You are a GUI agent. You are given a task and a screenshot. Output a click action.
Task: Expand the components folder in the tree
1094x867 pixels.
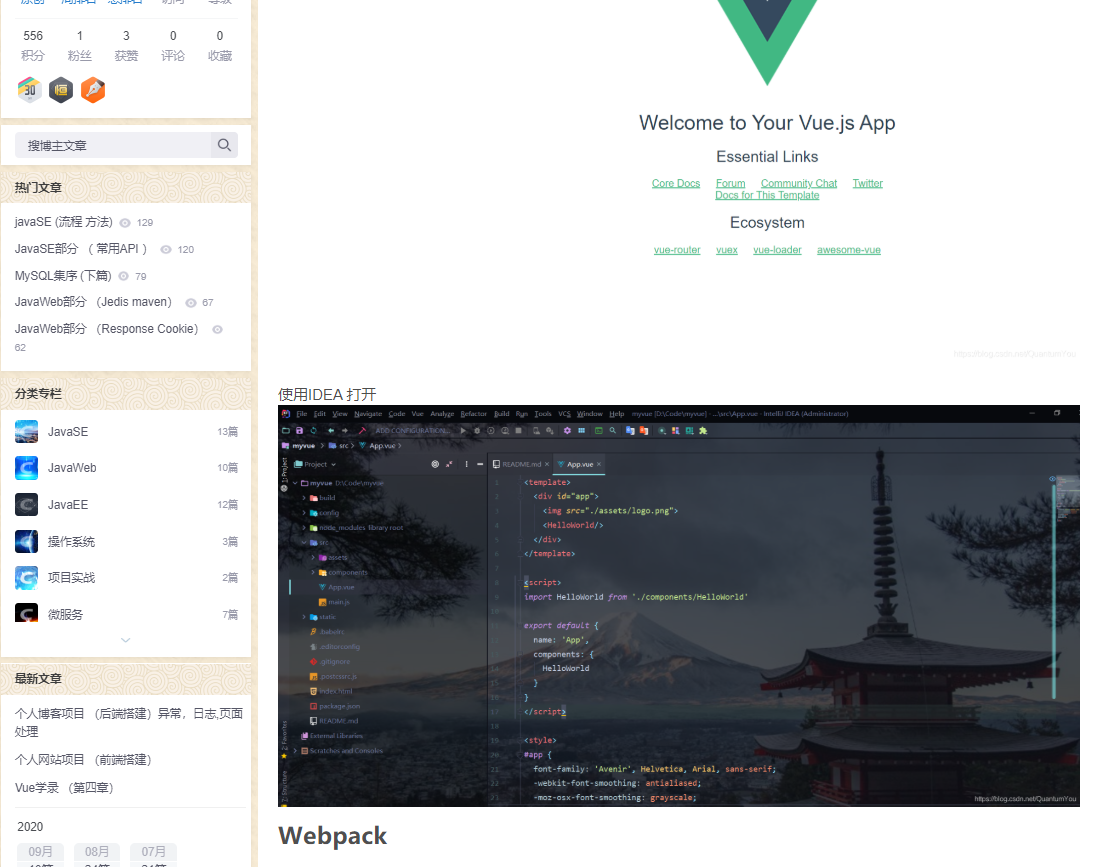tap(313, 572)
